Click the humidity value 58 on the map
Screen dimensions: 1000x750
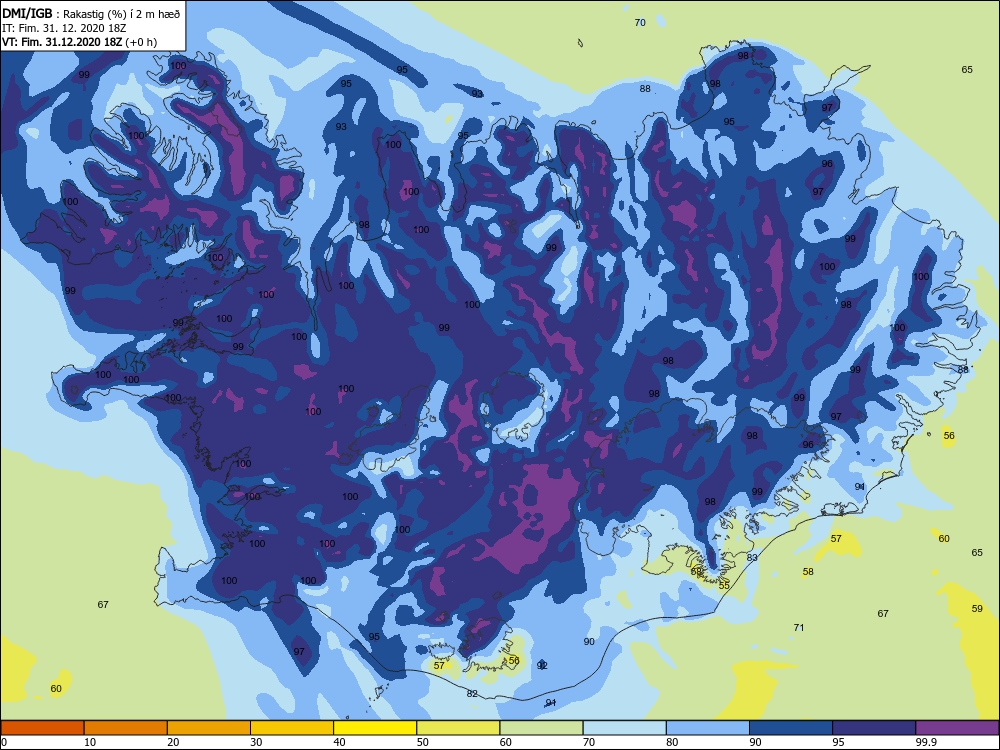click(808, 571)
